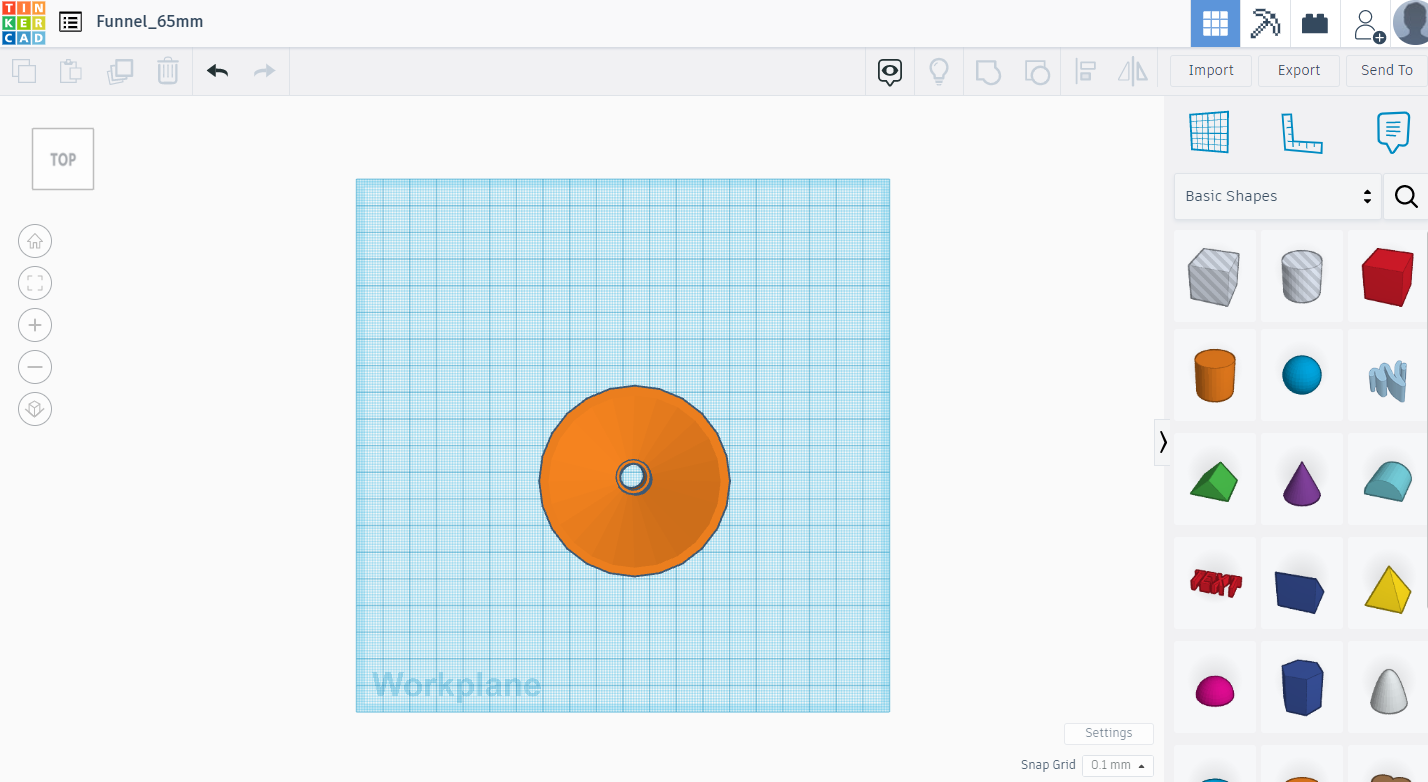Viewport: 1428px width, 782px height.
Task: Search shapes with the magnifier icon
Action: pos(1406,196)
